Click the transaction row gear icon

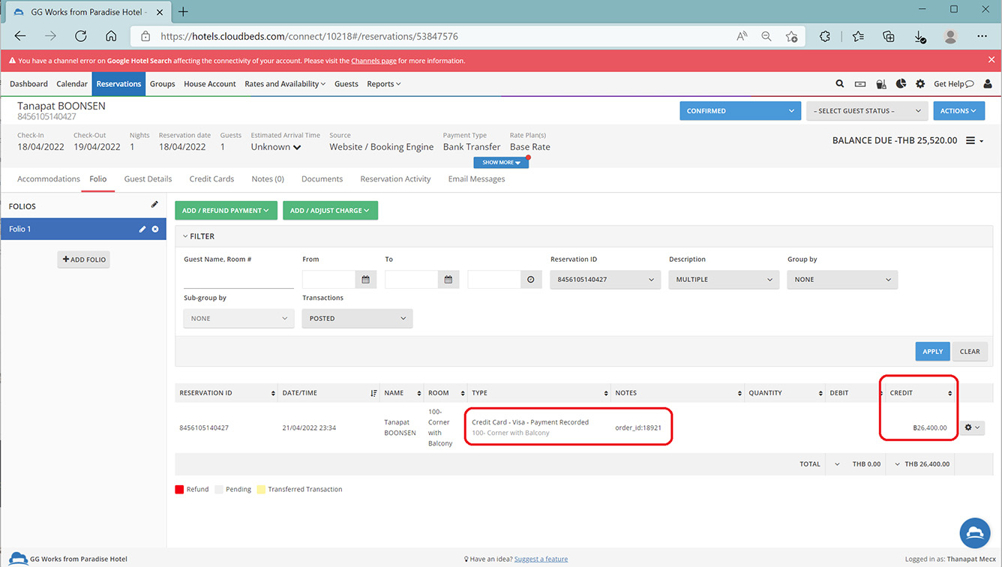971,428
